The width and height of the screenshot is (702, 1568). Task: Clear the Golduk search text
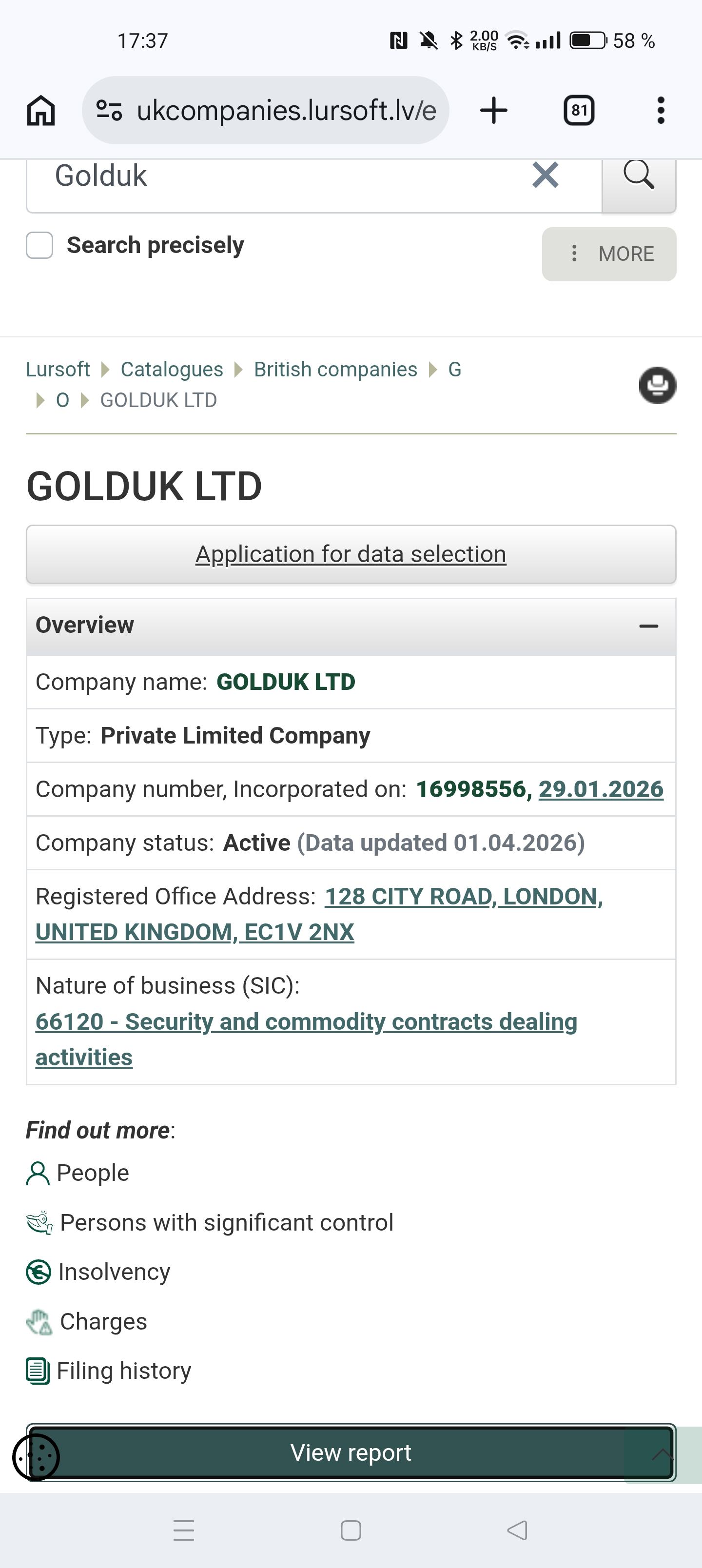click(x=545, y=176)
